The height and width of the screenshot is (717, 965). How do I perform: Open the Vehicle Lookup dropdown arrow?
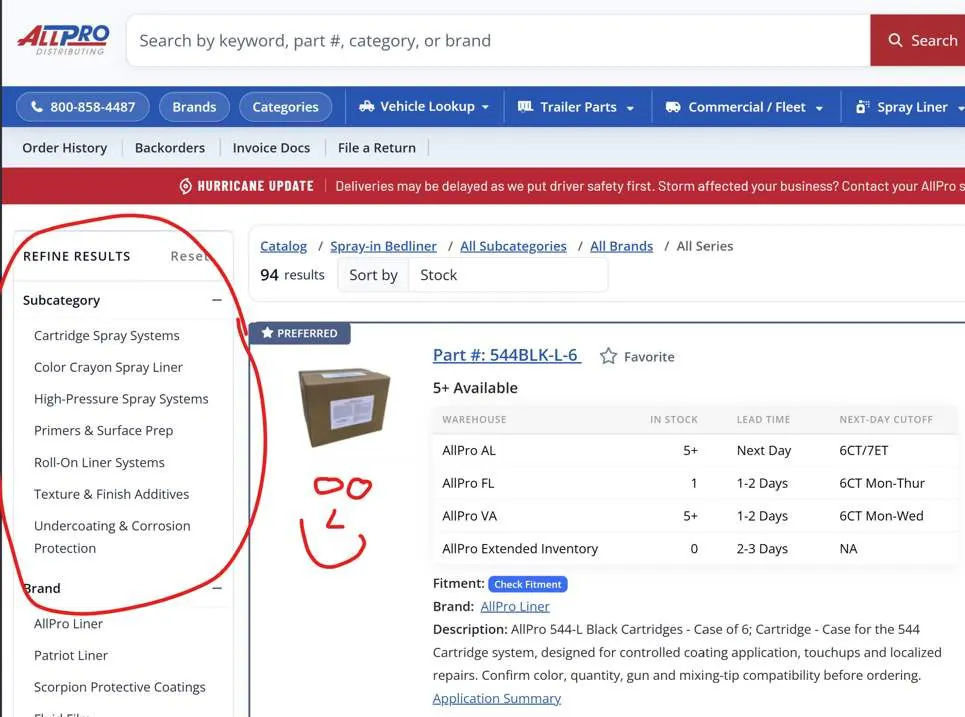click(x=485, y=107)
